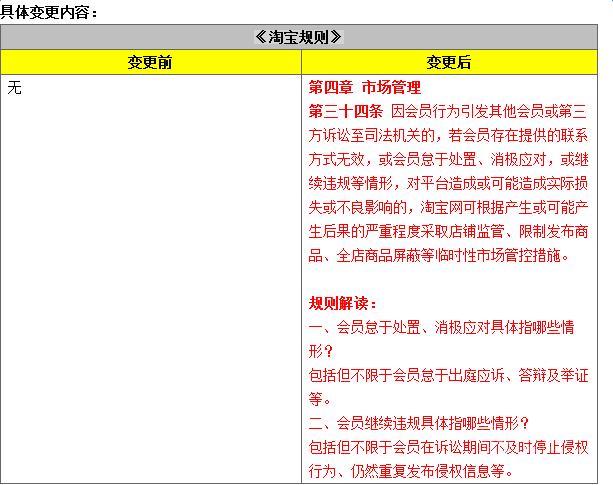Image resolution: width=613 pixels, height=485 pixels.
Task: Click the text line starting 方诉讼至司法机关的
Action: point(448,135)
